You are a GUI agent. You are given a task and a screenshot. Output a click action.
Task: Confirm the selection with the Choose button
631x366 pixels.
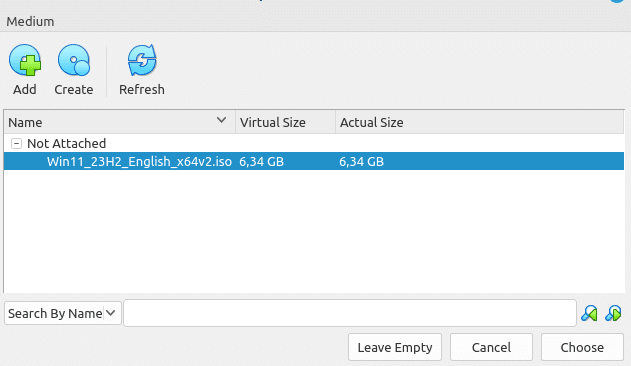(x=582, y=347)
